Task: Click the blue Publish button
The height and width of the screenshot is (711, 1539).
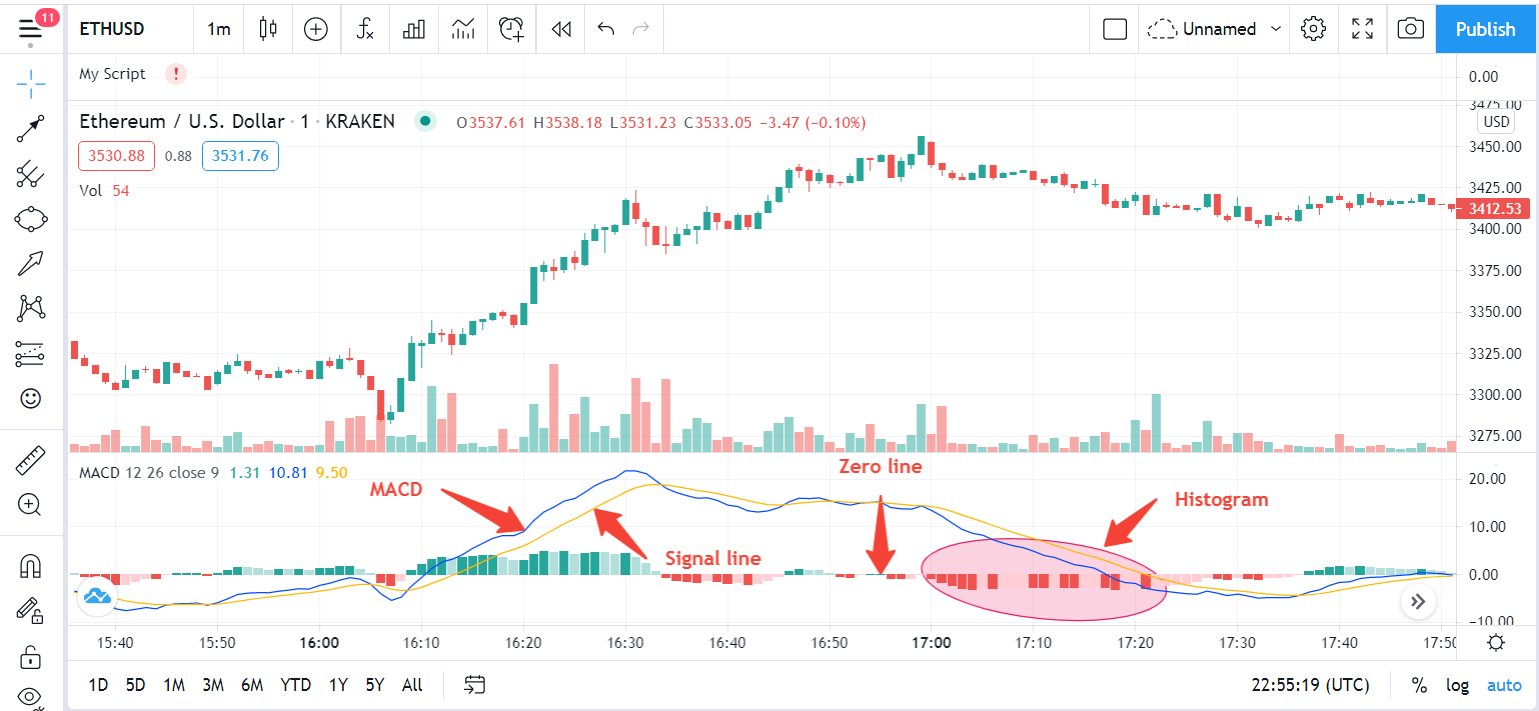Action: [1486, 29]
